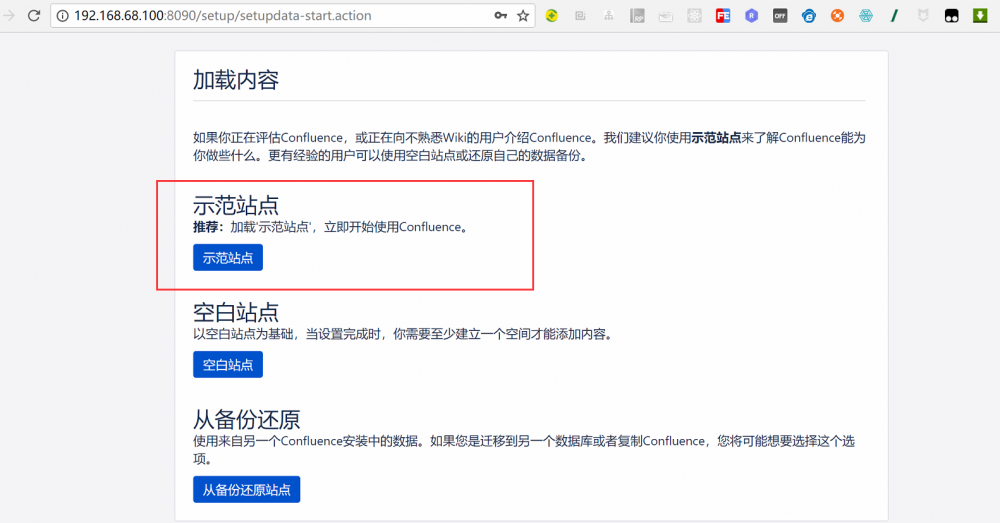Click the text starting with 以空白站点为基础
The width and height of the screenshot is (1000, 523).
coord(404,334)
